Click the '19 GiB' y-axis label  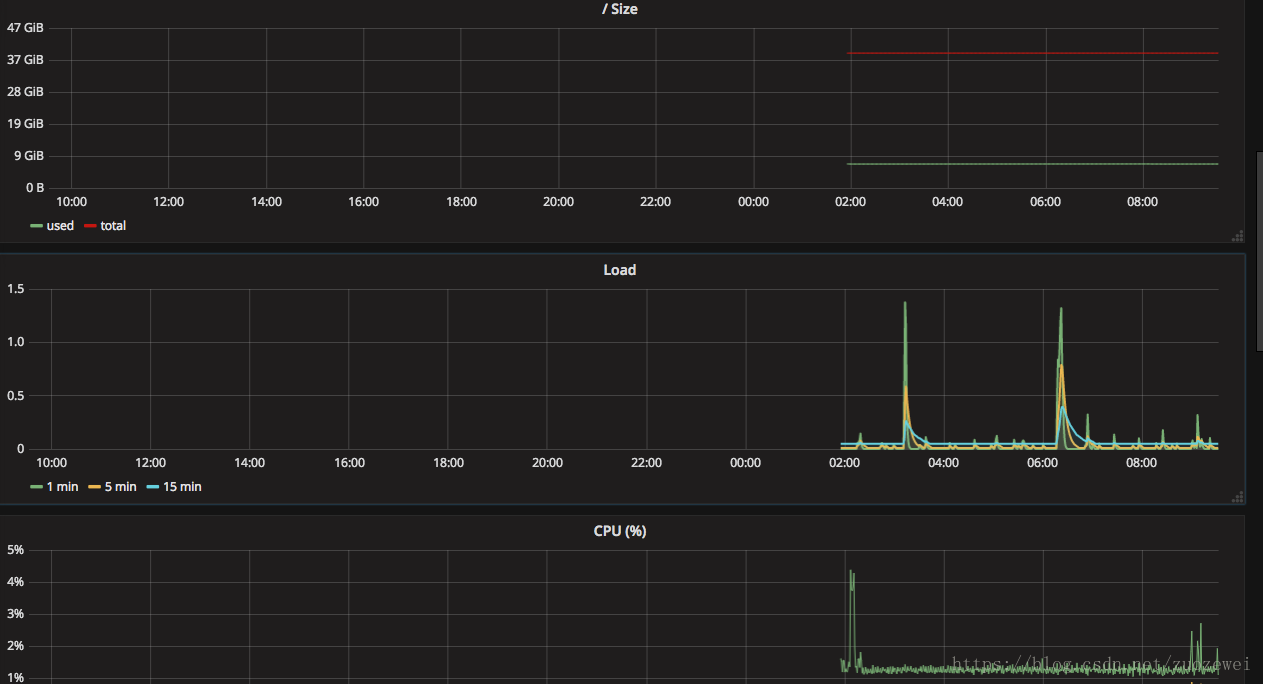pos(25,124)
